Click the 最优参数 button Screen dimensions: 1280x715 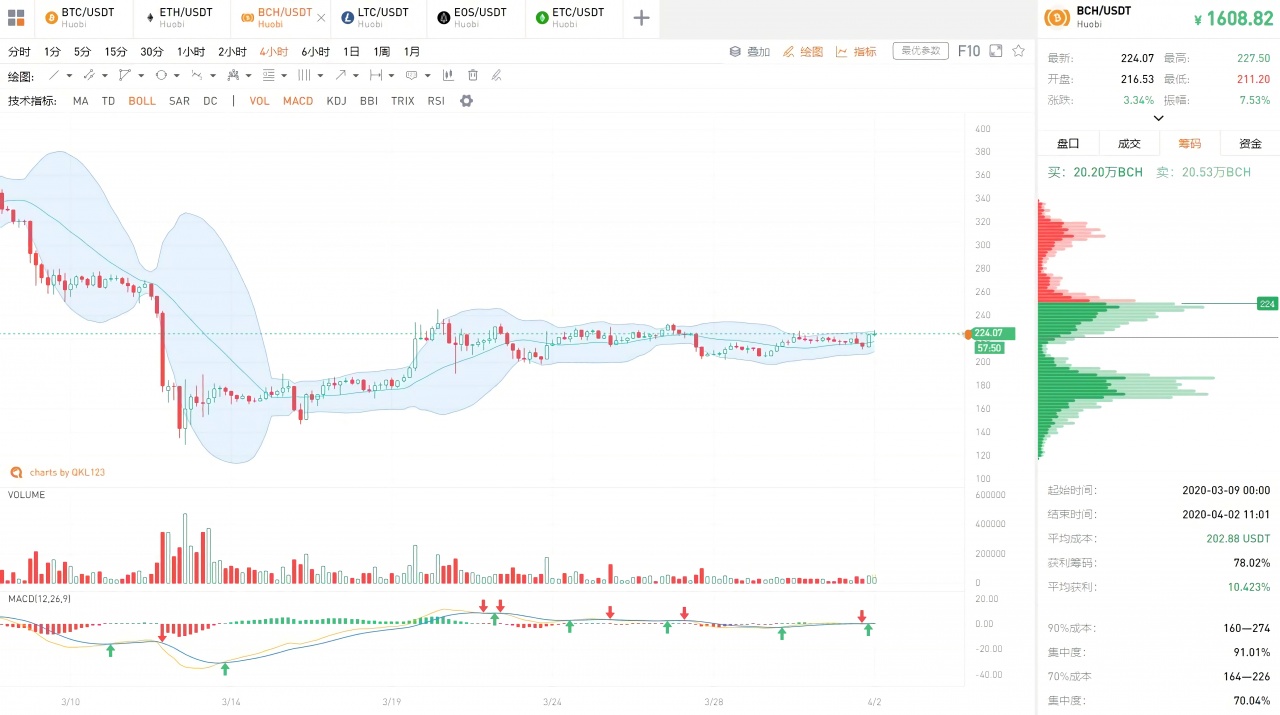(920, 51)
